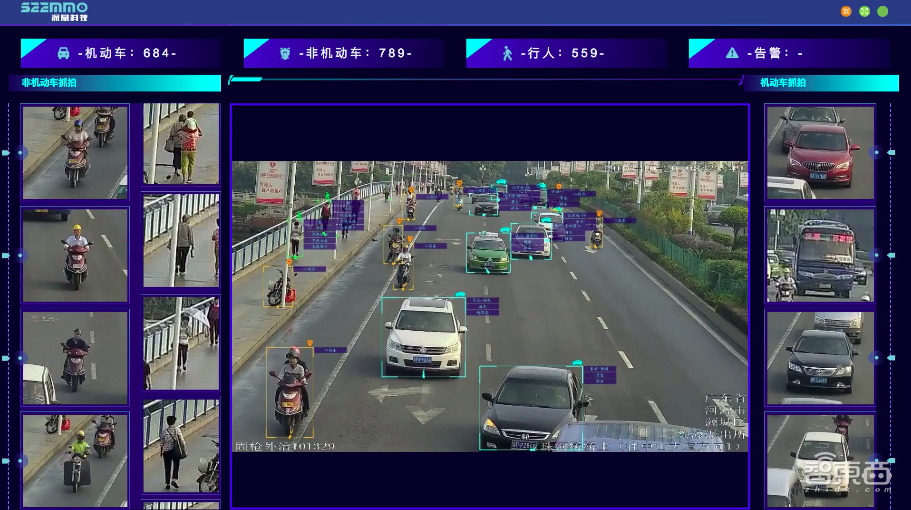Image resolution: width=911 pixels, height=510 pixels.
Task: Click the orange window control dot
Action: coord(846,12)
